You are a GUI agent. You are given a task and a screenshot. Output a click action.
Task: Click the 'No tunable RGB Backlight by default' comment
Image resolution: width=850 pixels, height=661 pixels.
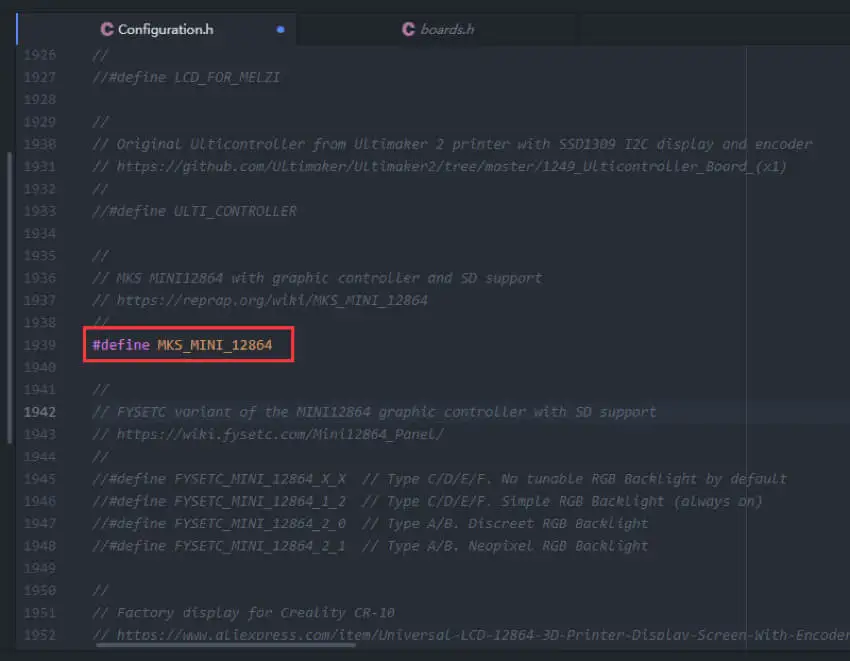click(643, 479)
